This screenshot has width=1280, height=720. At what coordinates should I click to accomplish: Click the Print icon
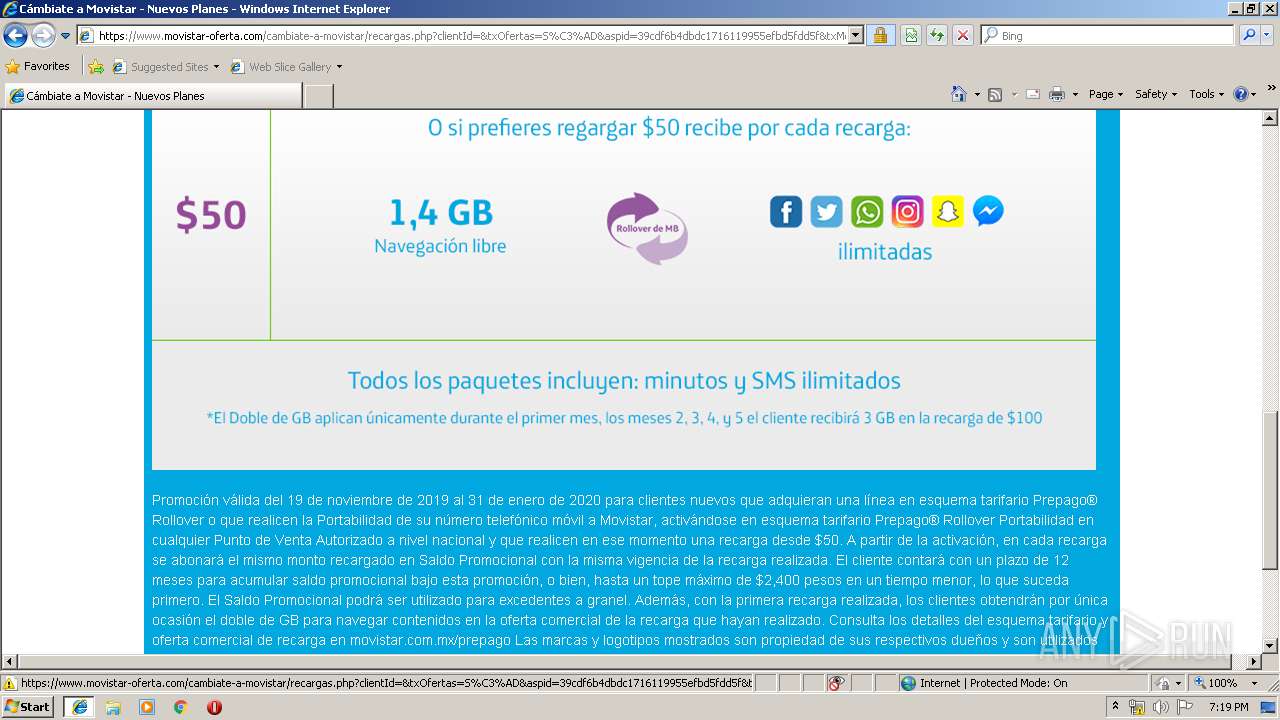(x=1057, y=94)
